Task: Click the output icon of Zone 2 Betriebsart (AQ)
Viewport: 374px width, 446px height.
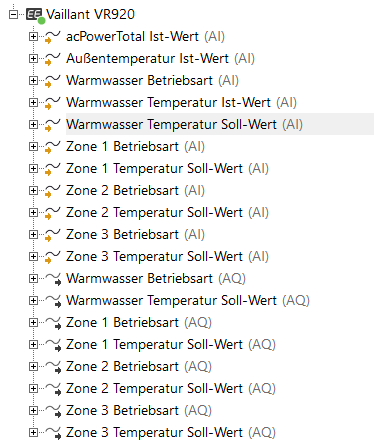Action: 53,367
